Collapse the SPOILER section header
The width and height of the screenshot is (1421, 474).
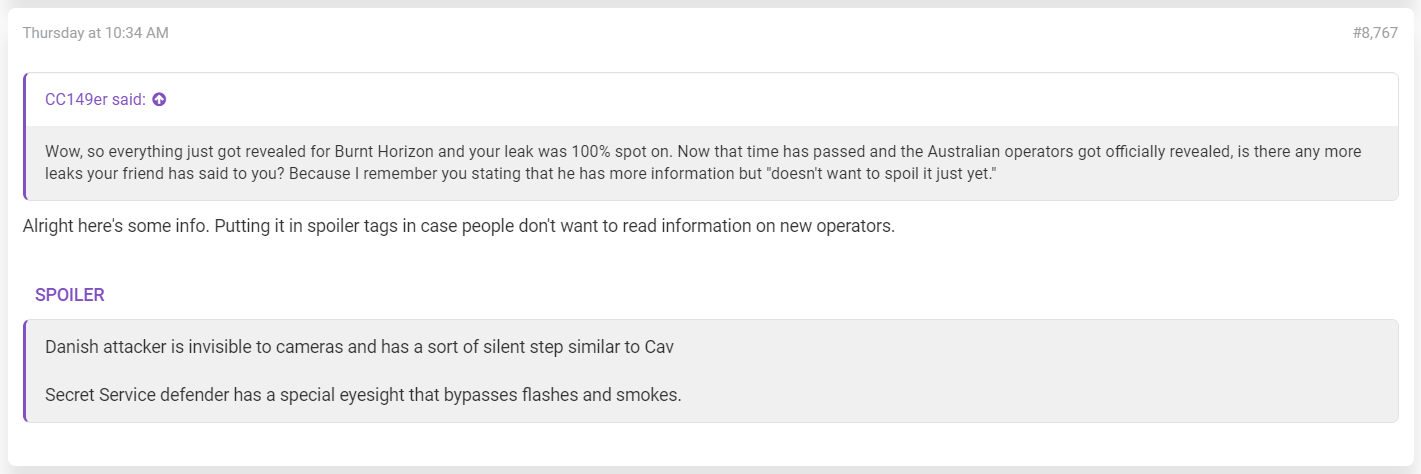click(70, 295)
